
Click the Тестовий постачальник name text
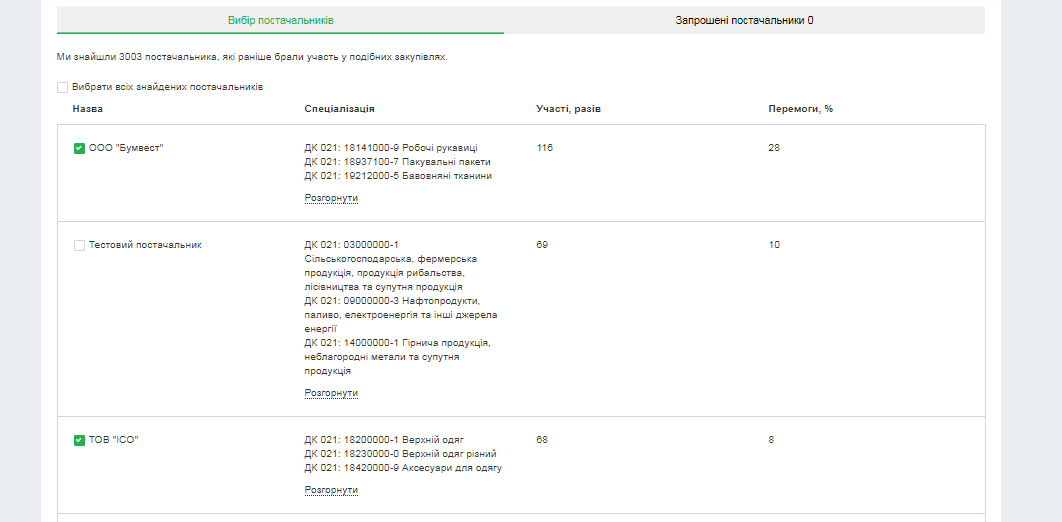pyautogui.click(x=145, y=245)
